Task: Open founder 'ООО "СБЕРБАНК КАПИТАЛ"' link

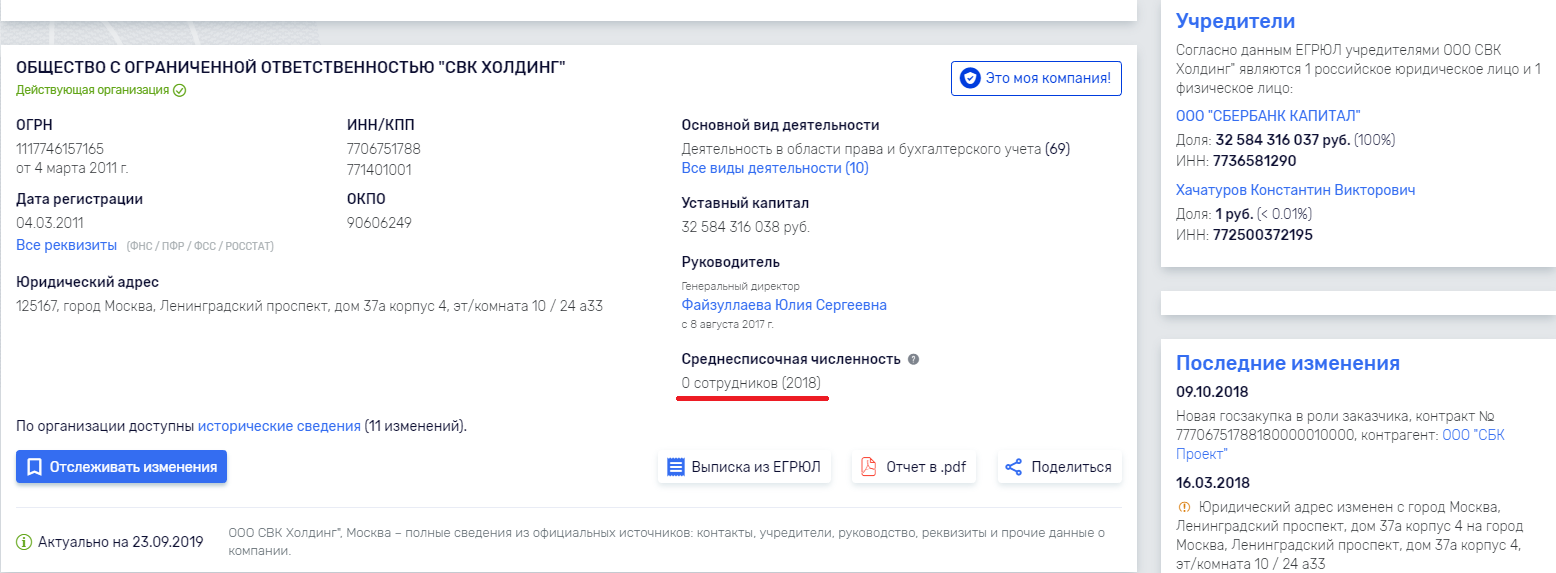Action: click(1269, 116)
